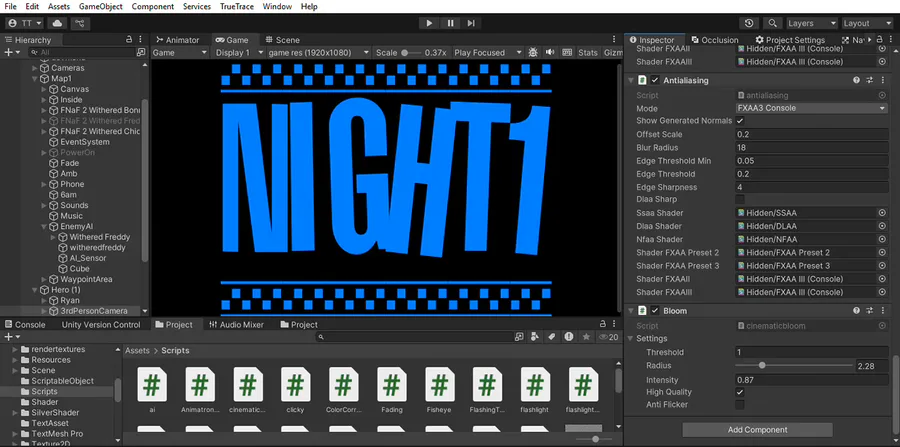900x447 pixels.
Task: Click the Pause button in the toolbar
Action: pos(450,23)
